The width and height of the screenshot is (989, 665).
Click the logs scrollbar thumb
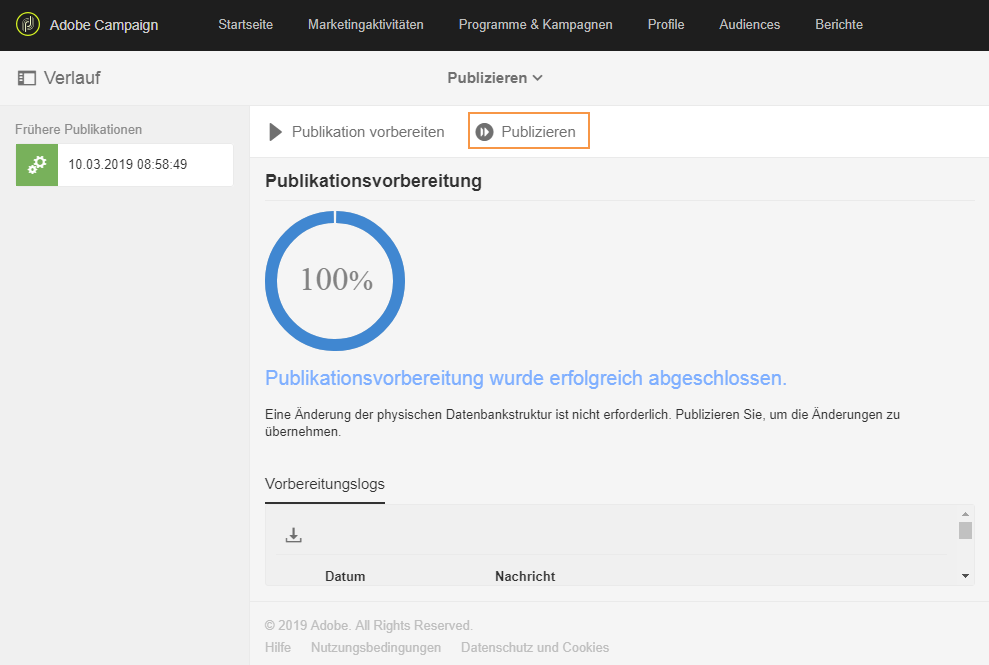pyautogui.click(x=965, y=530)
